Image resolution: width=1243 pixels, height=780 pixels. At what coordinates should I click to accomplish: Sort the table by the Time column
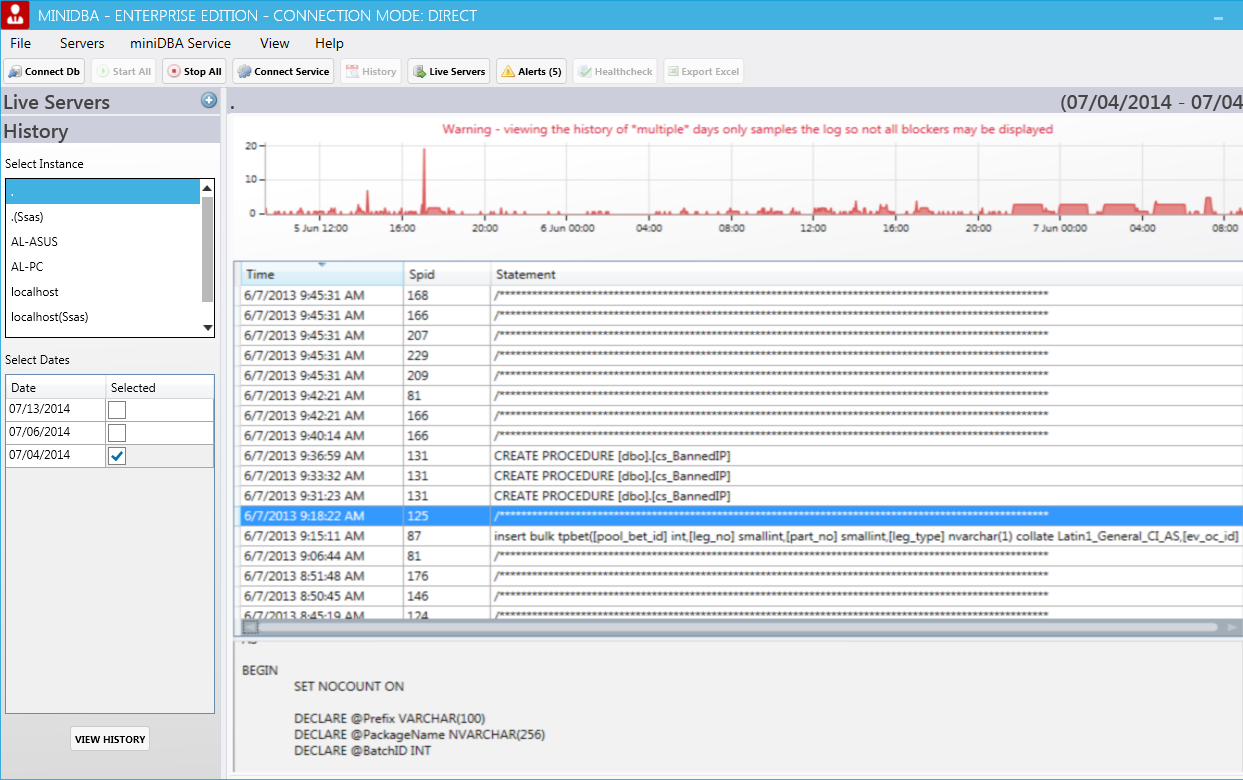click(322, 274)
